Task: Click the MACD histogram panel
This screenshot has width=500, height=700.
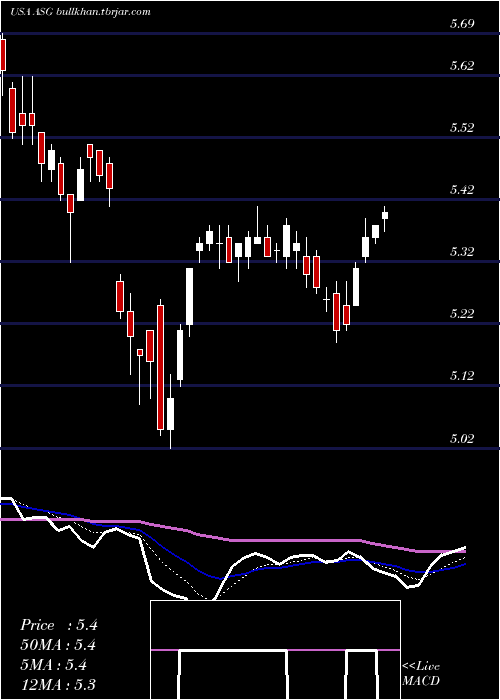Action: pos(275,650)
